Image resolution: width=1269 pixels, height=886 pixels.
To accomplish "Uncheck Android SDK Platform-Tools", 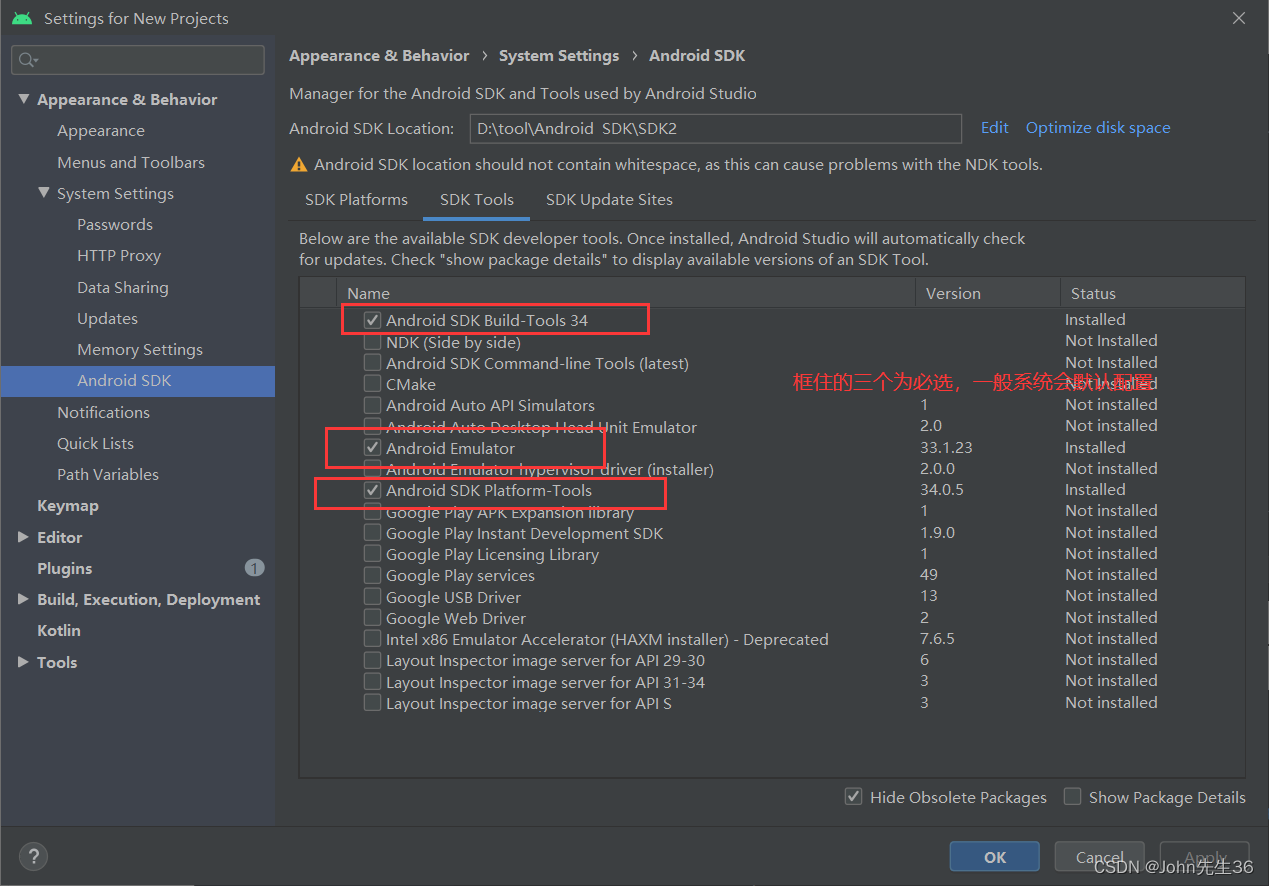I will click(372, 490).
